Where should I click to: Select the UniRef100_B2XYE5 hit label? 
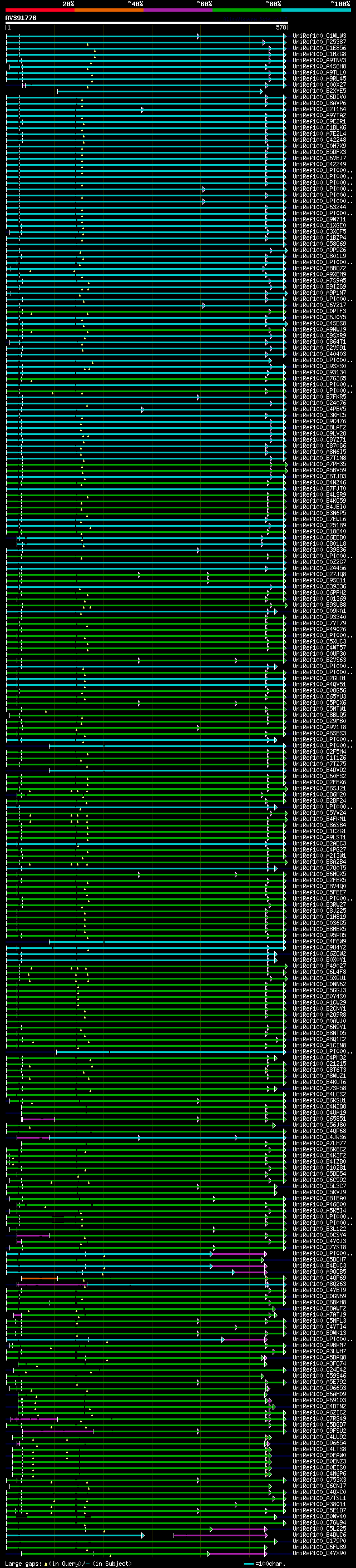click(319, 91)
